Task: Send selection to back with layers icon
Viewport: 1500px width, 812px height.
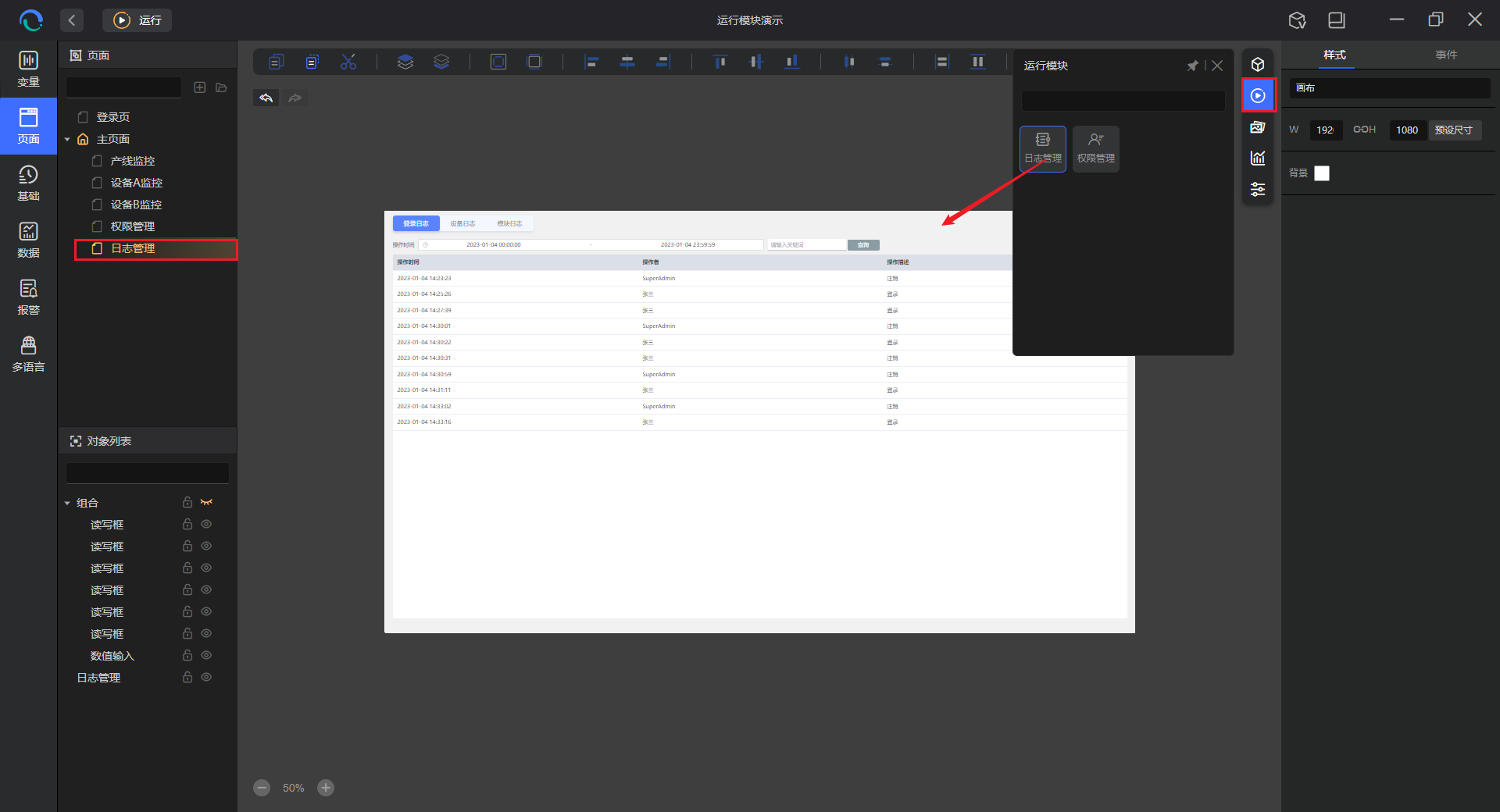Action: [441, 62]
